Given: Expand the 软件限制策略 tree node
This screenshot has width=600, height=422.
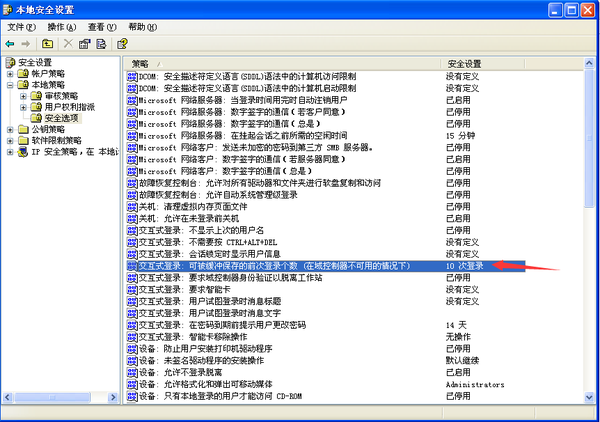Looking at the screenshot, I should pyautogui.click(x=10, y=141).
